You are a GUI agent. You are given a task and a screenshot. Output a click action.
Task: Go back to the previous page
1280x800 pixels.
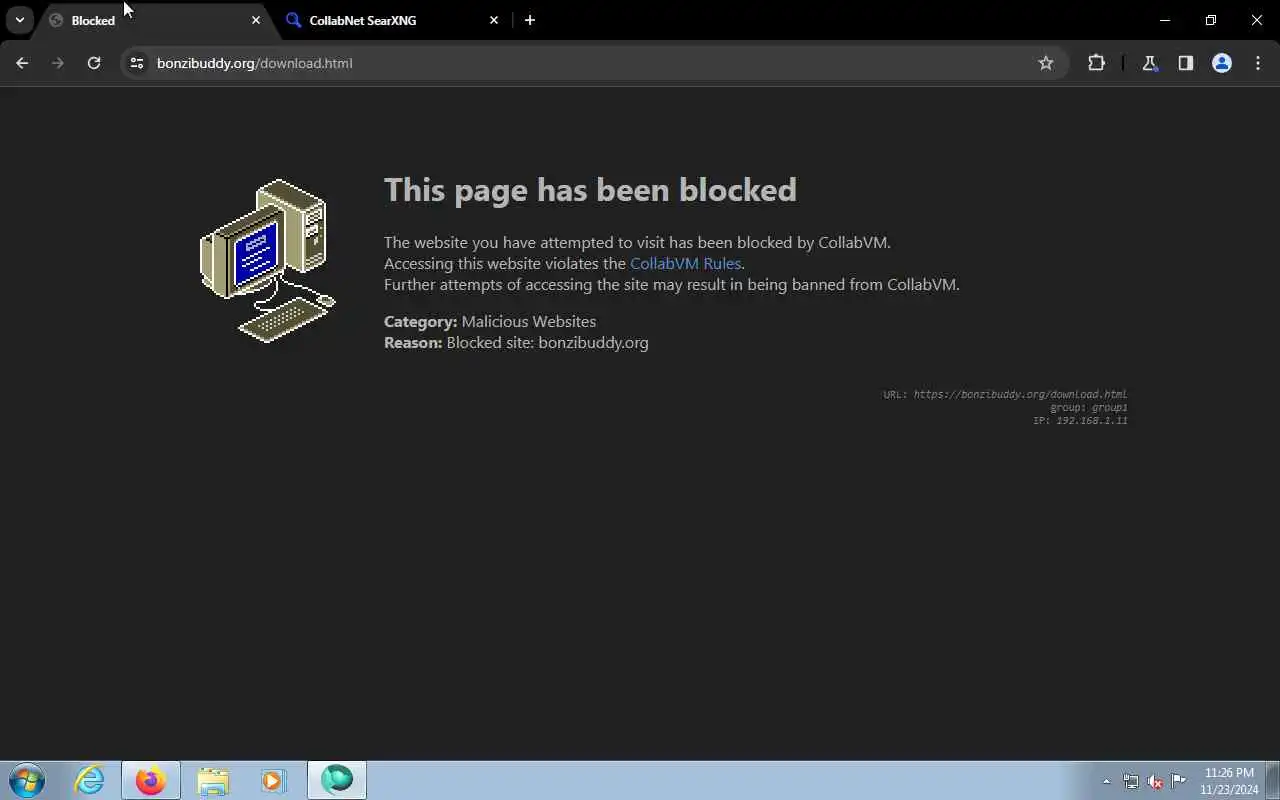[22, 63]
